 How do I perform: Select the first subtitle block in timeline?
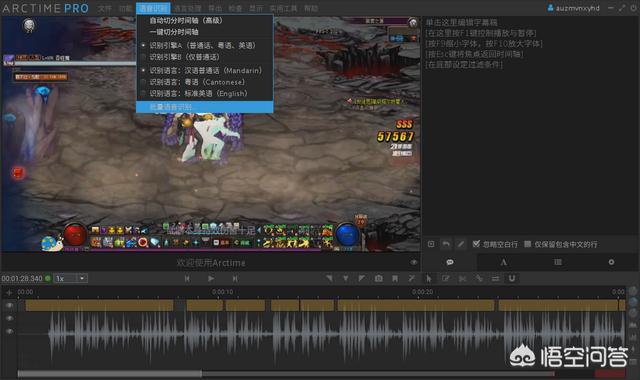[99, 305]
